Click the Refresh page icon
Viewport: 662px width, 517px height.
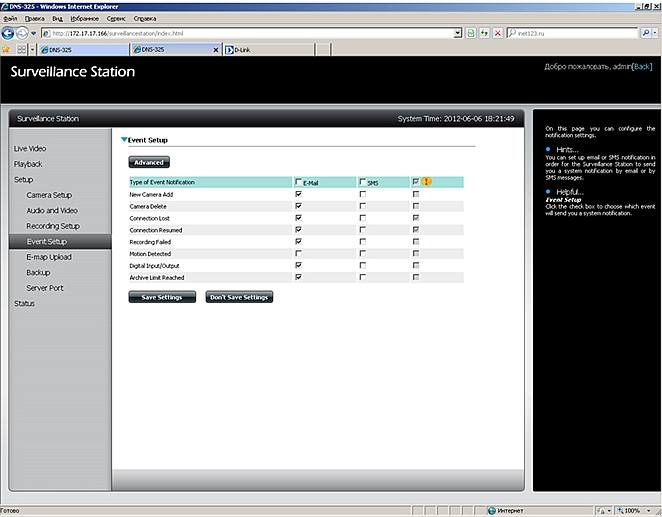[485, 33]
